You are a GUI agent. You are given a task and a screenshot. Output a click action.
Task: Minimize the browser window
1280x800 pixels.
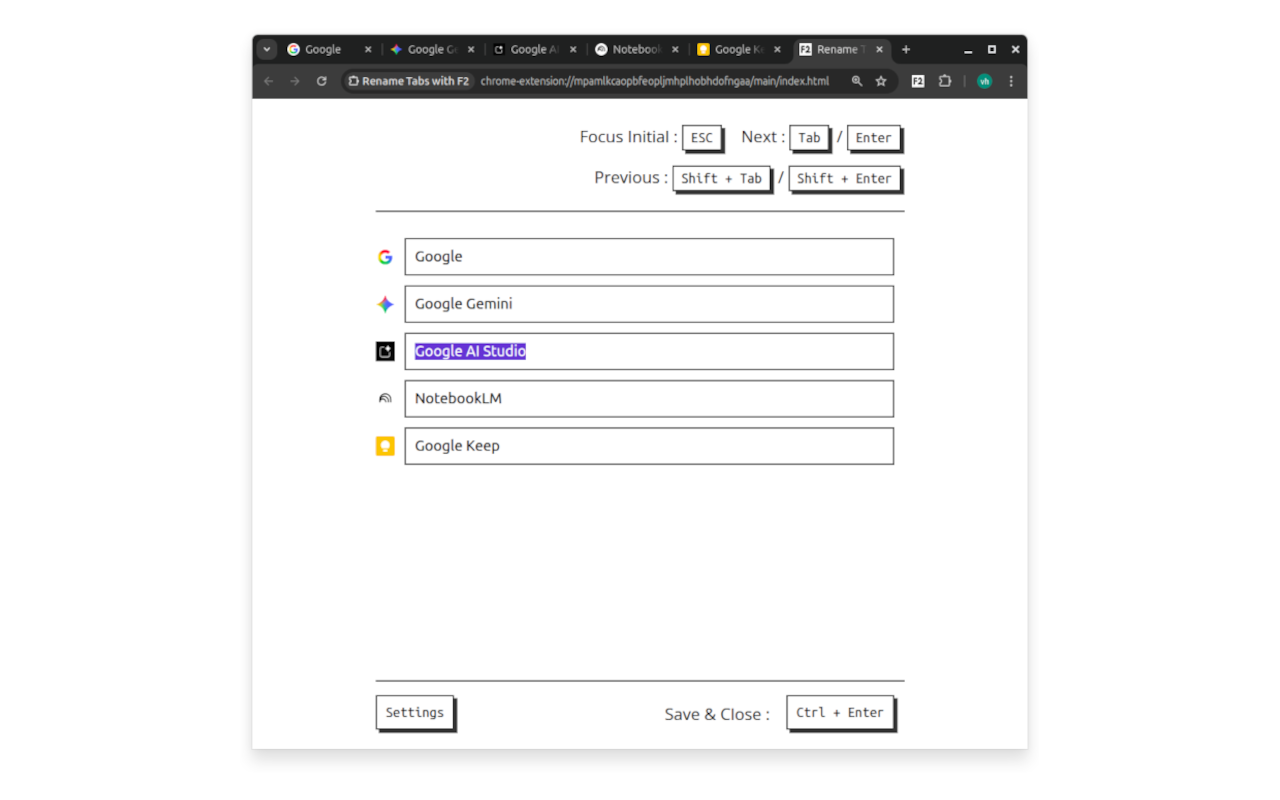click(x=968, y=49)
